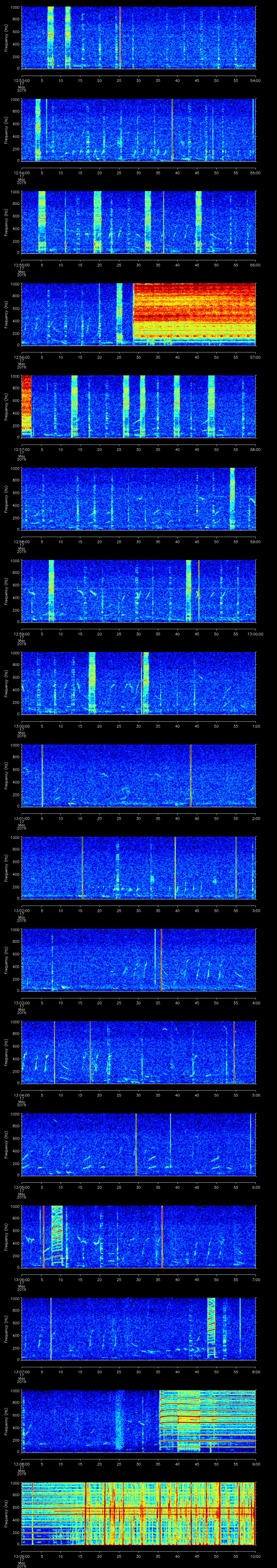Click the 13:01:00 start time label
The image size is (277, 1568).
pyautogui.click(x=22, y=818)
